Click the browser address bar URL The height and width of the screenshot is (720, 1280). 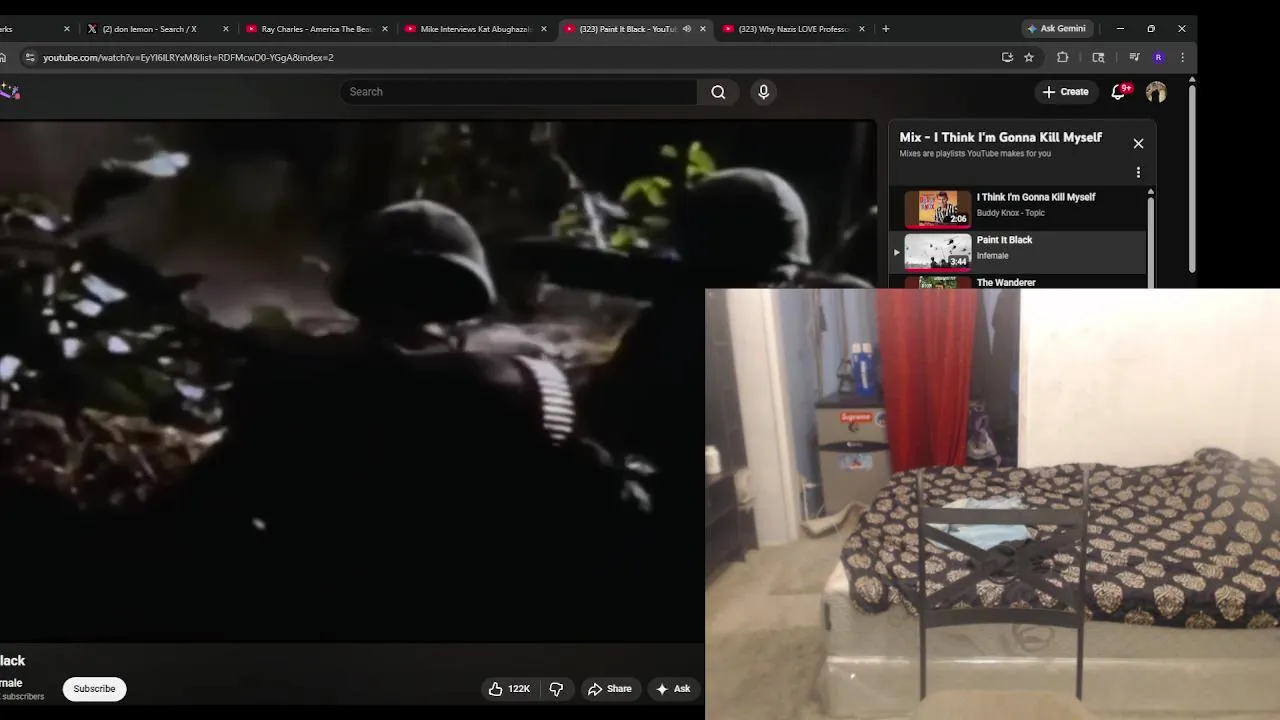pyautogui.click(x=188, y=57)
